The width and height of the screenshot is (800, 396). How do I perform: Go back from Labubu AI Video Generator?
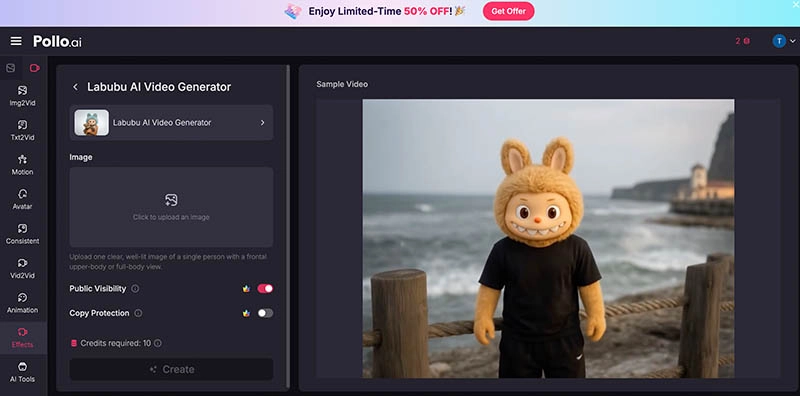76,87
